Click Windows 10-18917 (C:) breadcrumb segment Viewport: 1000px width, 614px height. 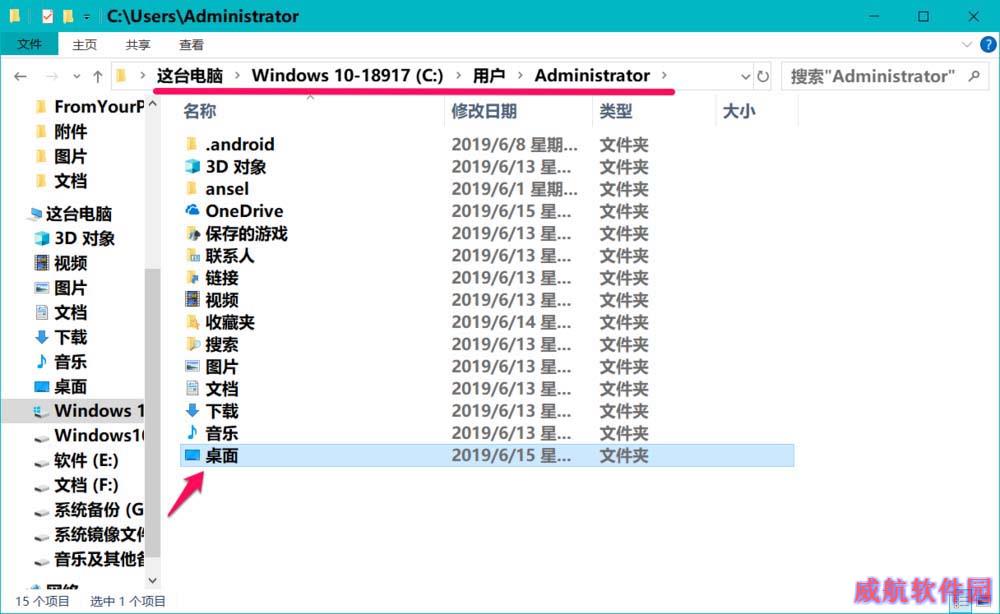347,75
